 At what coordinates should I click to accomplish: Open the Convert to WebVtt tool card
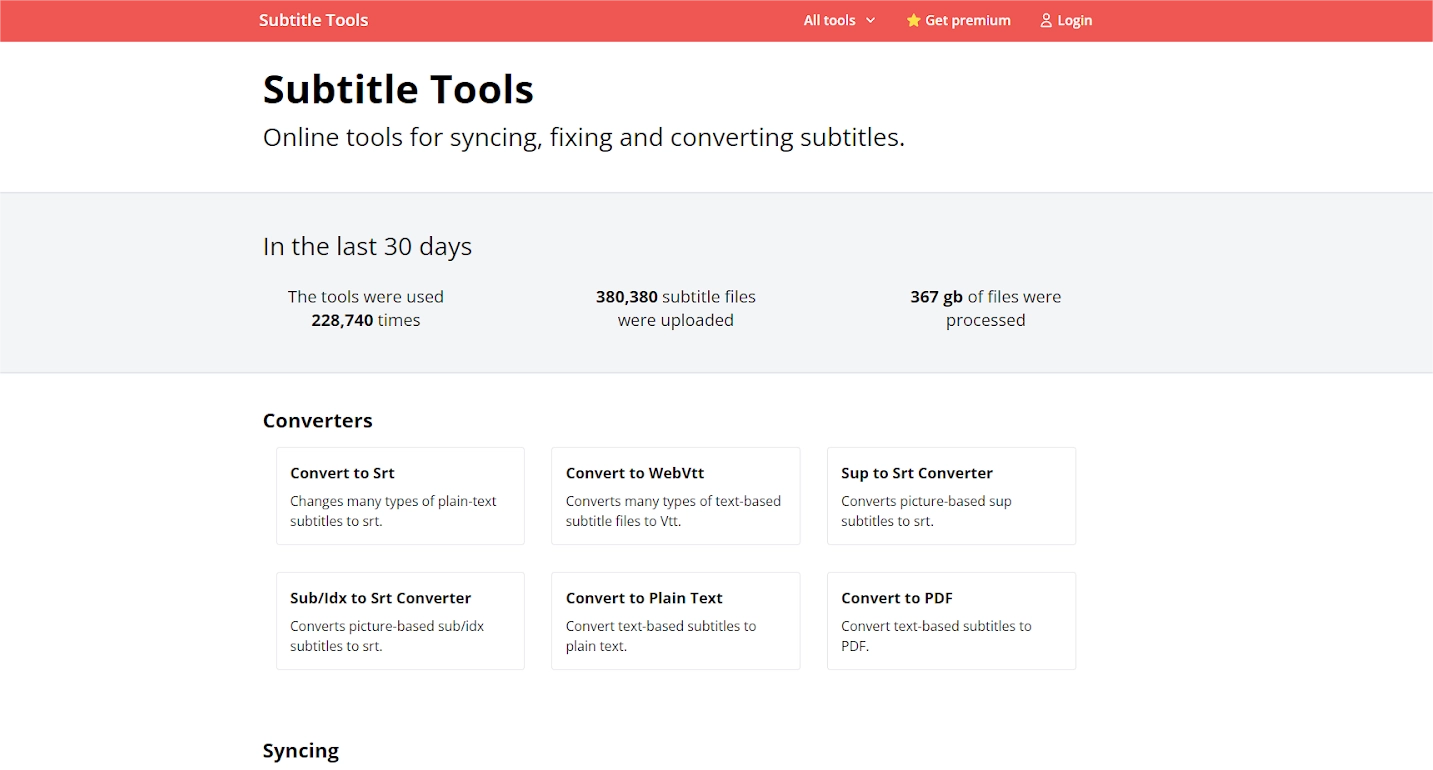(x=675, y=496)
